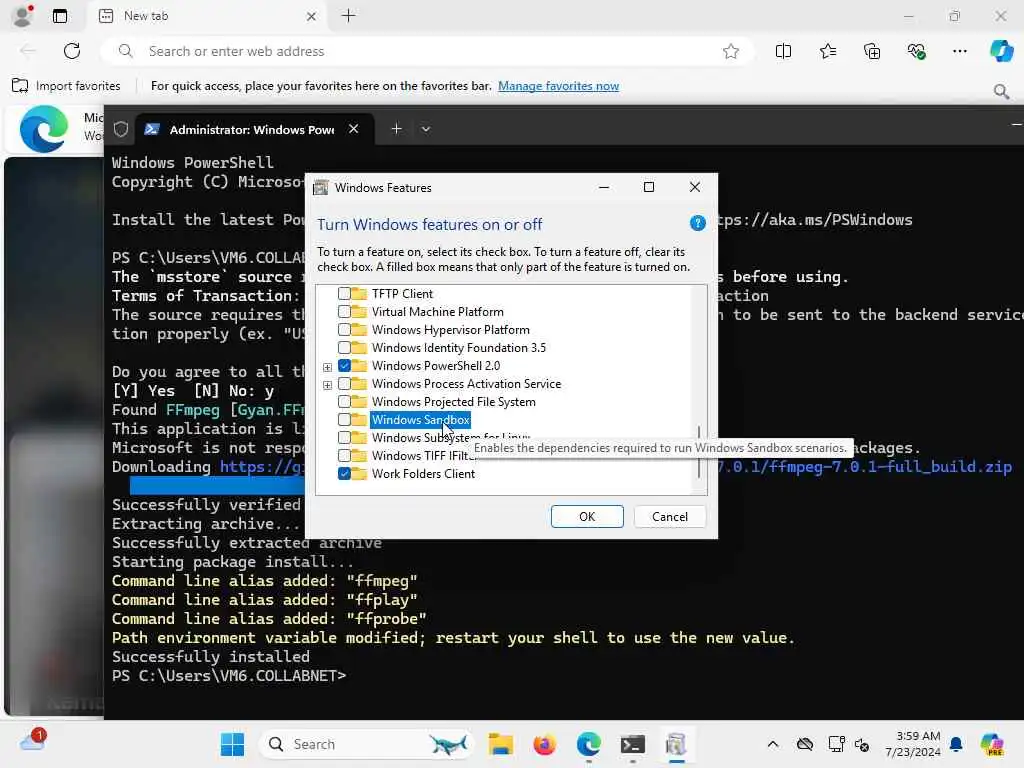This screenshot has height=768, width=1024.
Task: Open the network status tray icon
Action: click(837, 744)
